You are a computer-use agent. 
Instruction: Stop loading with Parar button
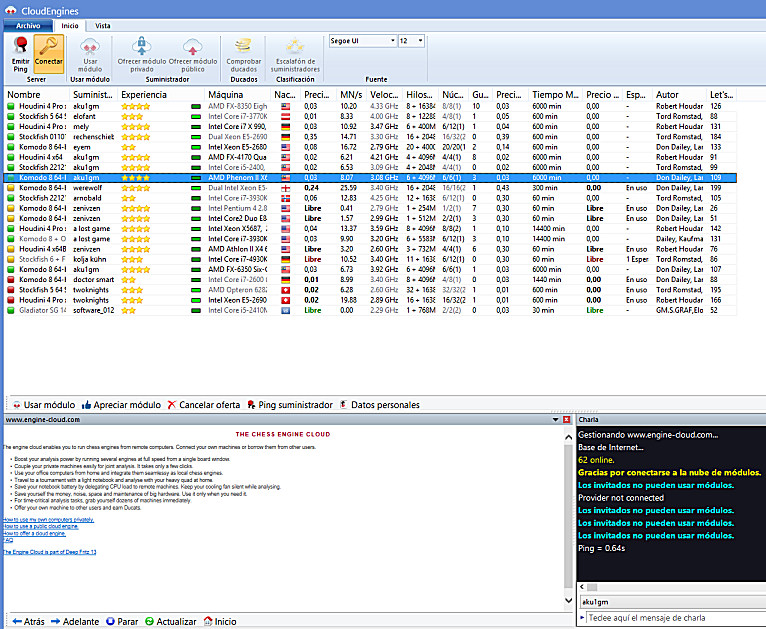[x=122, y=621]
